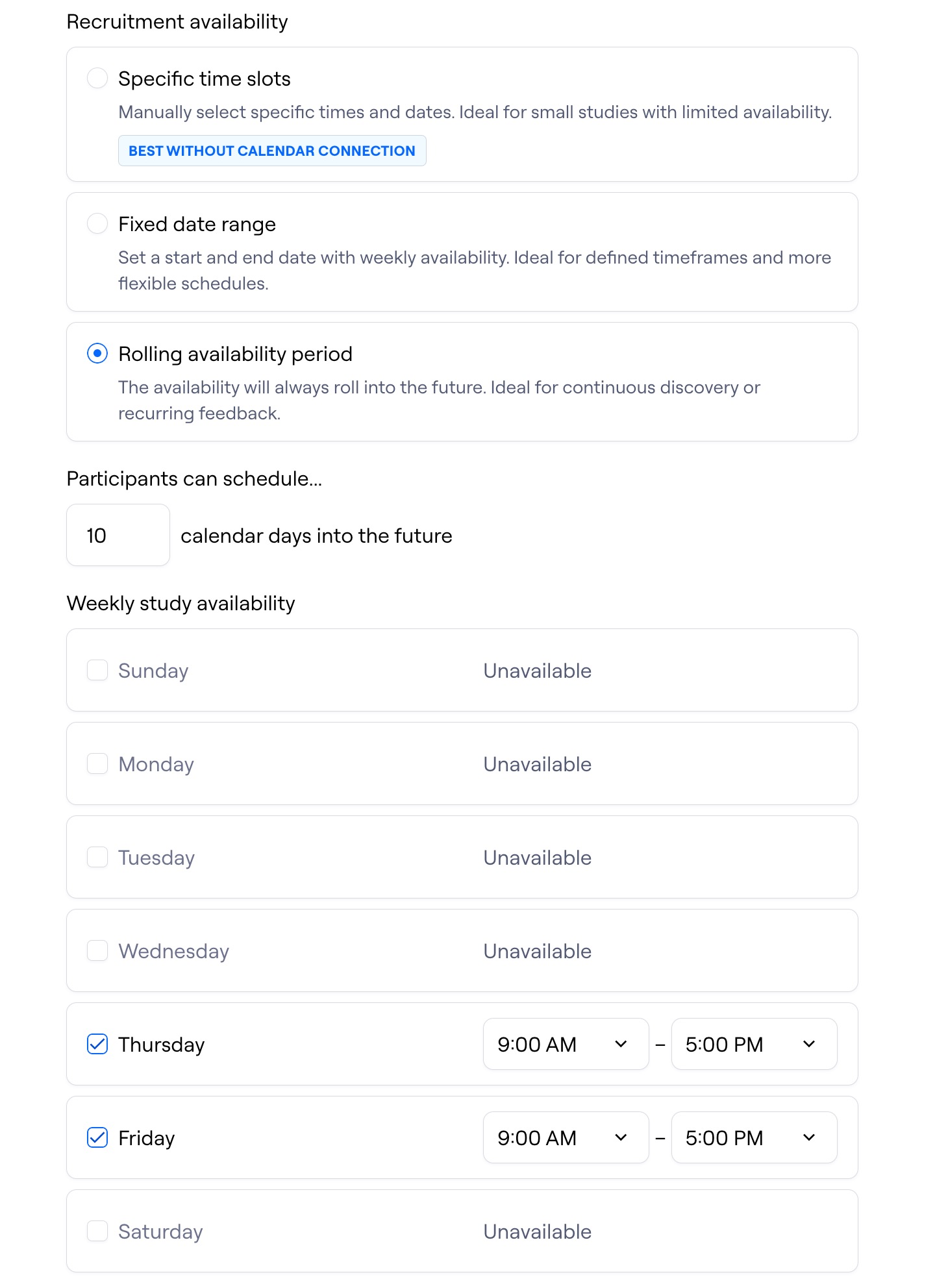935x1288 pixels.
Task: Enable Wednesday availability checkbox
Action: [x=97, y=951]
